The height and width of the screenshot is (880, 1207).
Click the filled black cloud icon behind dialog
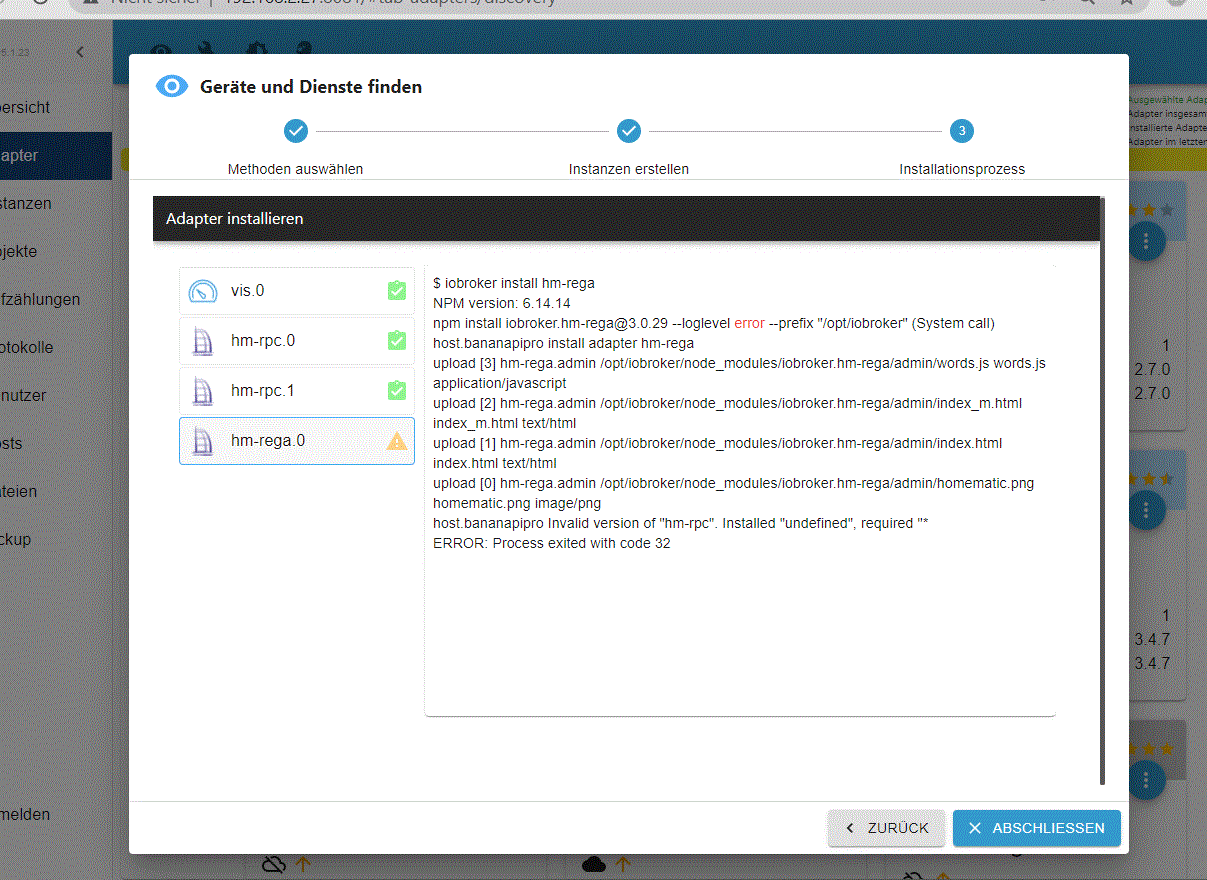pos(594,864)
